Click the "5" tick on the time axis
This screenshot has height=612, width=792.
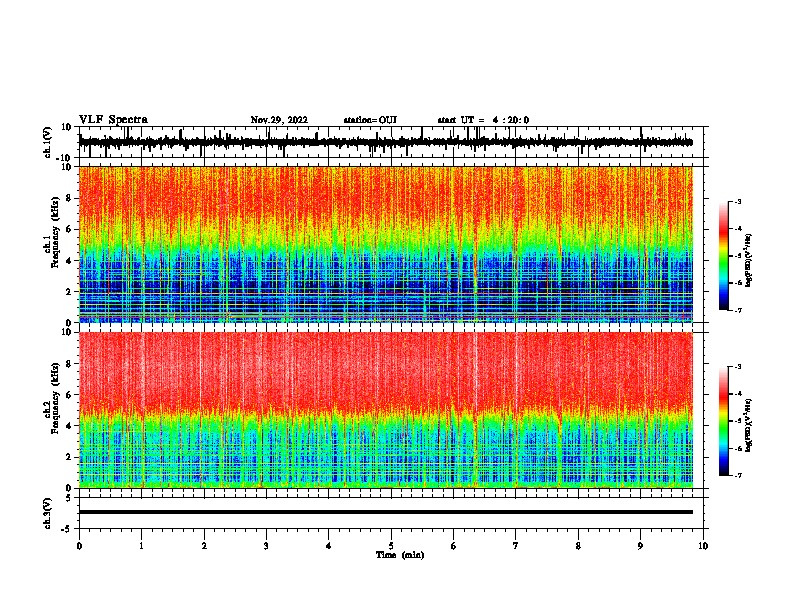pyautogui.click(x=391, y=546)
